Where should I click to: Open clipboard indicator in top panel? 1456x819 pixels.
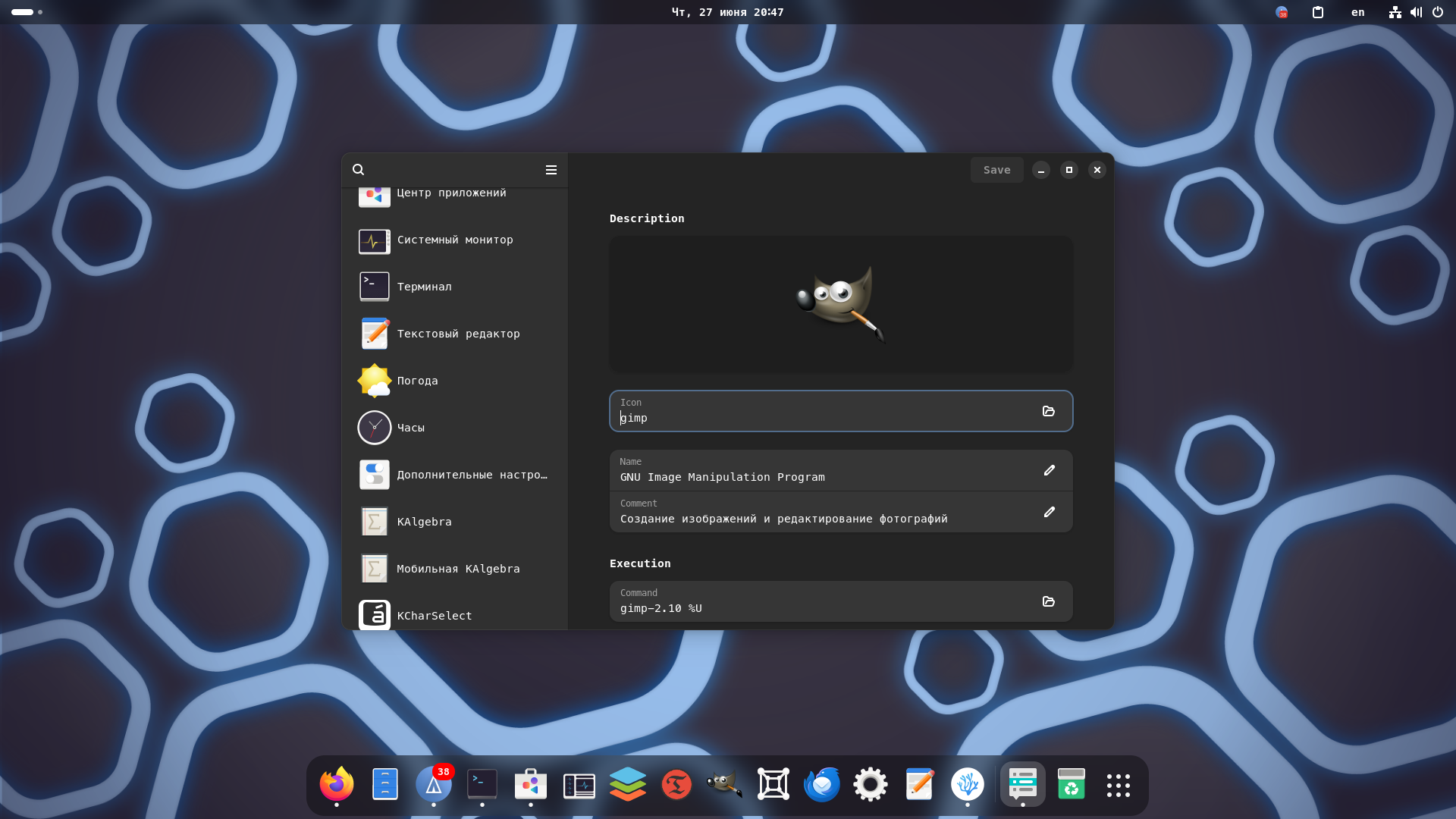1318,12
